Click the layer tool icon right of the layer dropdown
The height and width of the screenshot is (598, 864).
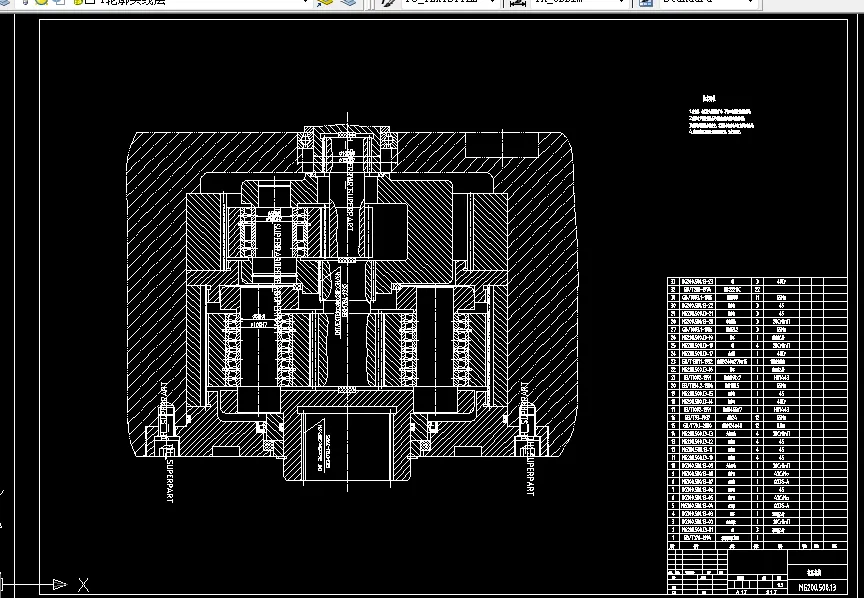(326, 2)
